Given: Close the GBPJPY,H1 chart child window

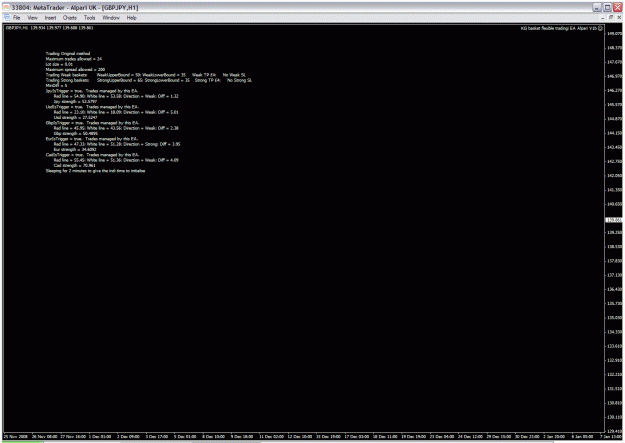Looking at the screenshot, I should [x=619, y=18].
